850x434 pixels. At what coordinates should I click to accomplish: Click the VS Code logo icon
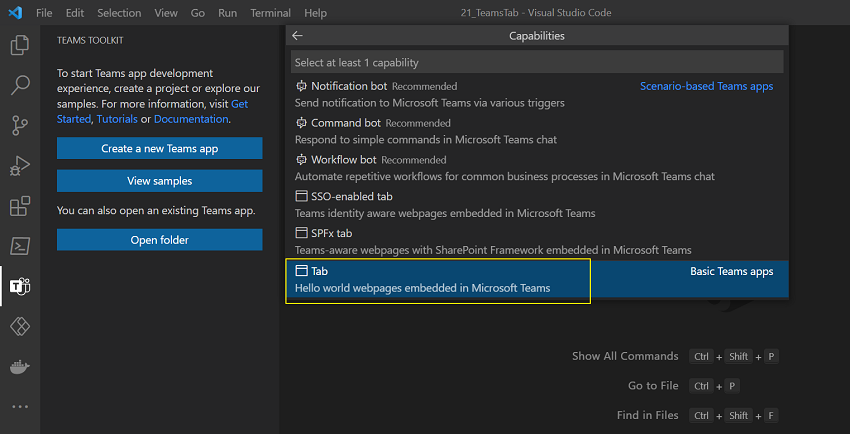[16, 12]
